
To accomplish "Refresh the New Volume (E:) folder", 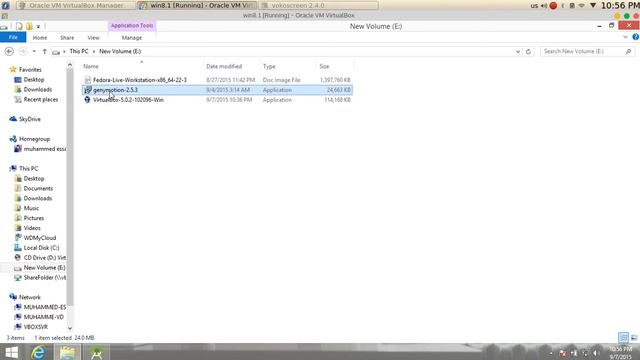I will (x=528, y=51).
